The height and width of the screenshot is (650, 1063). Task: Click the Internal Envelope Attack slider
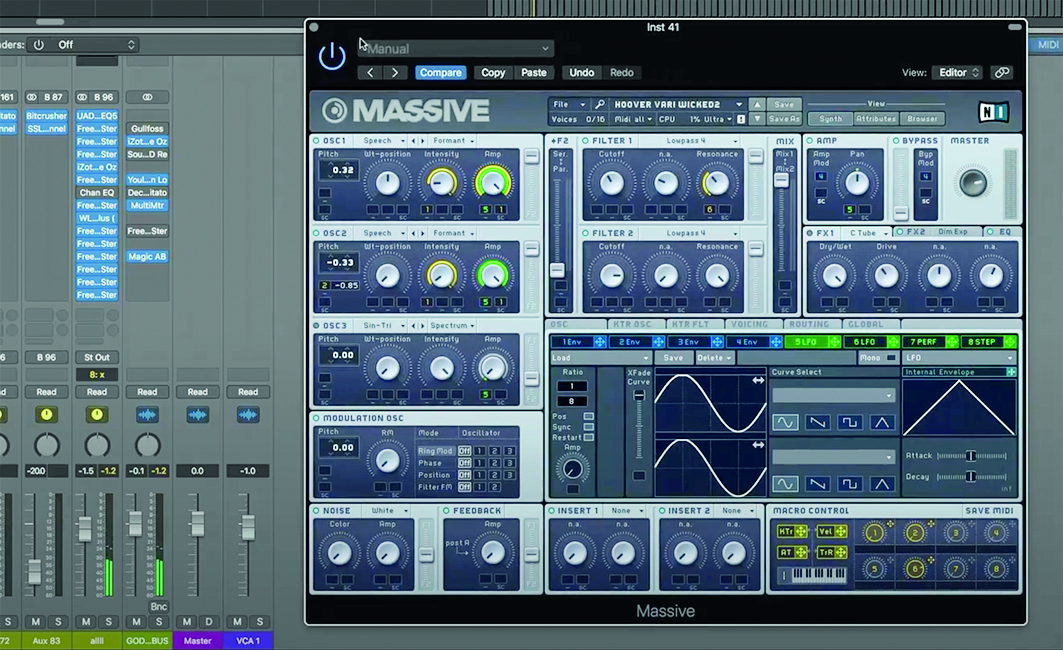971,456
